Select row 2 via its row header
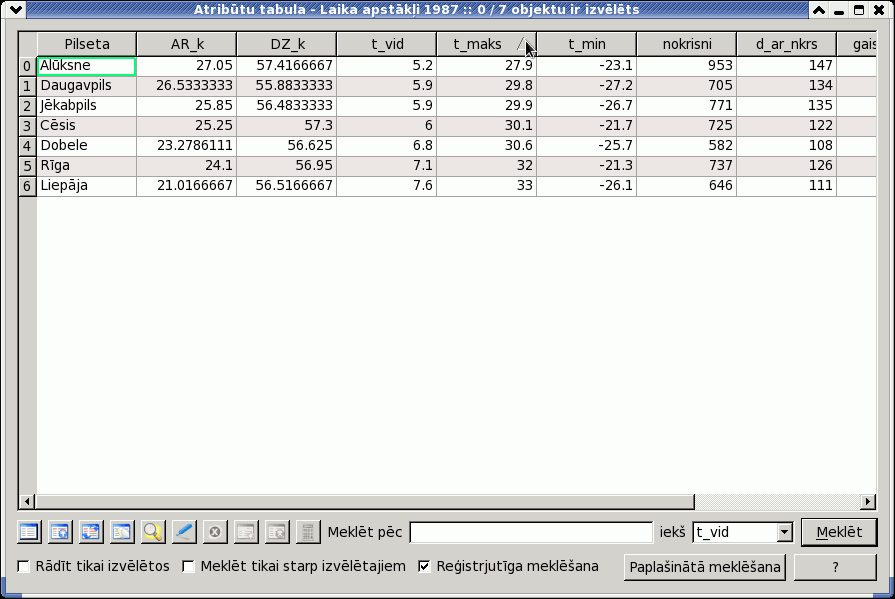The image size is (895, 599). click(x=27, y=106)
